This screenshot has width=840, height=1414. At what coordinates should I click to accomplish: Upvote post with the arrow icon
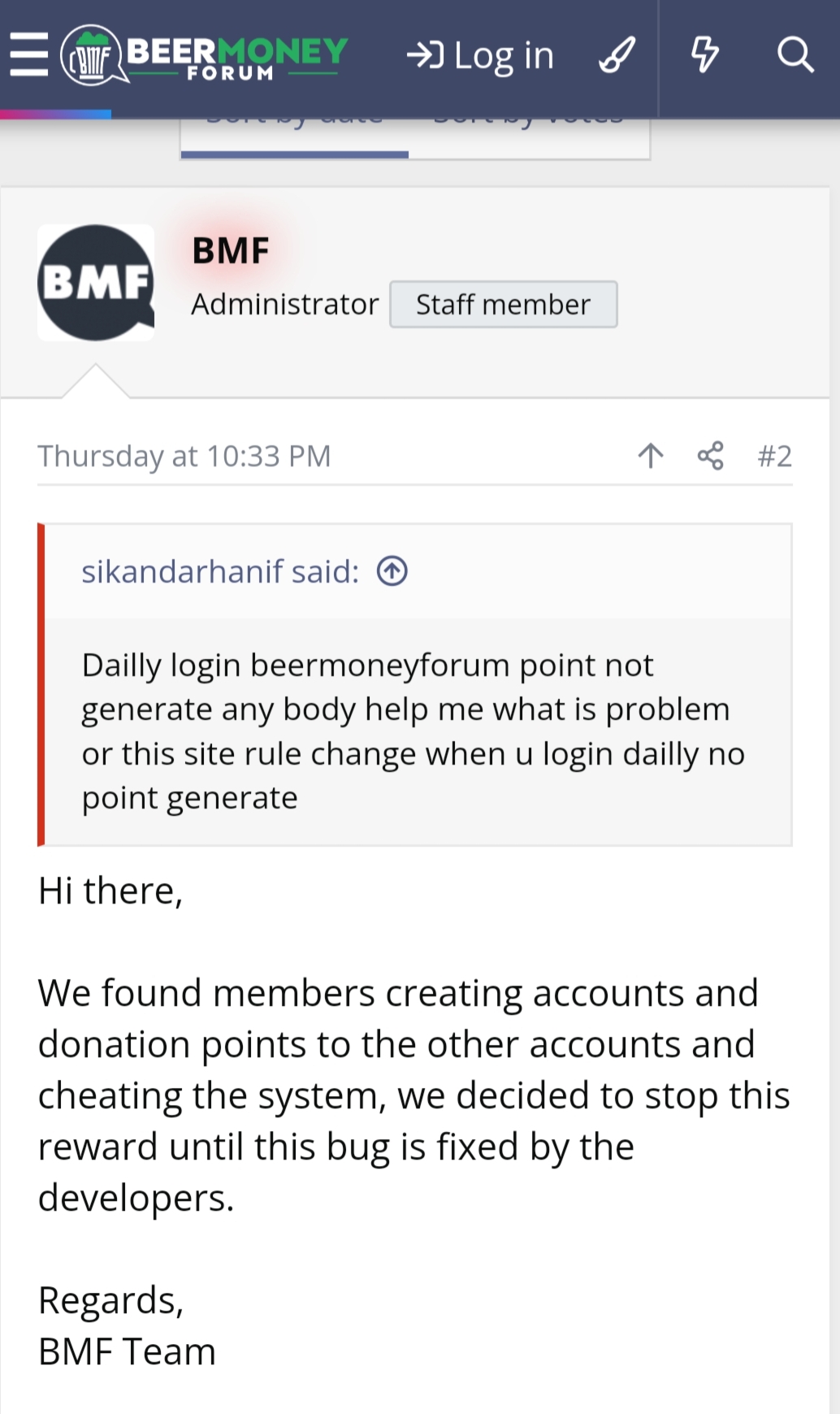coord(651,456)
